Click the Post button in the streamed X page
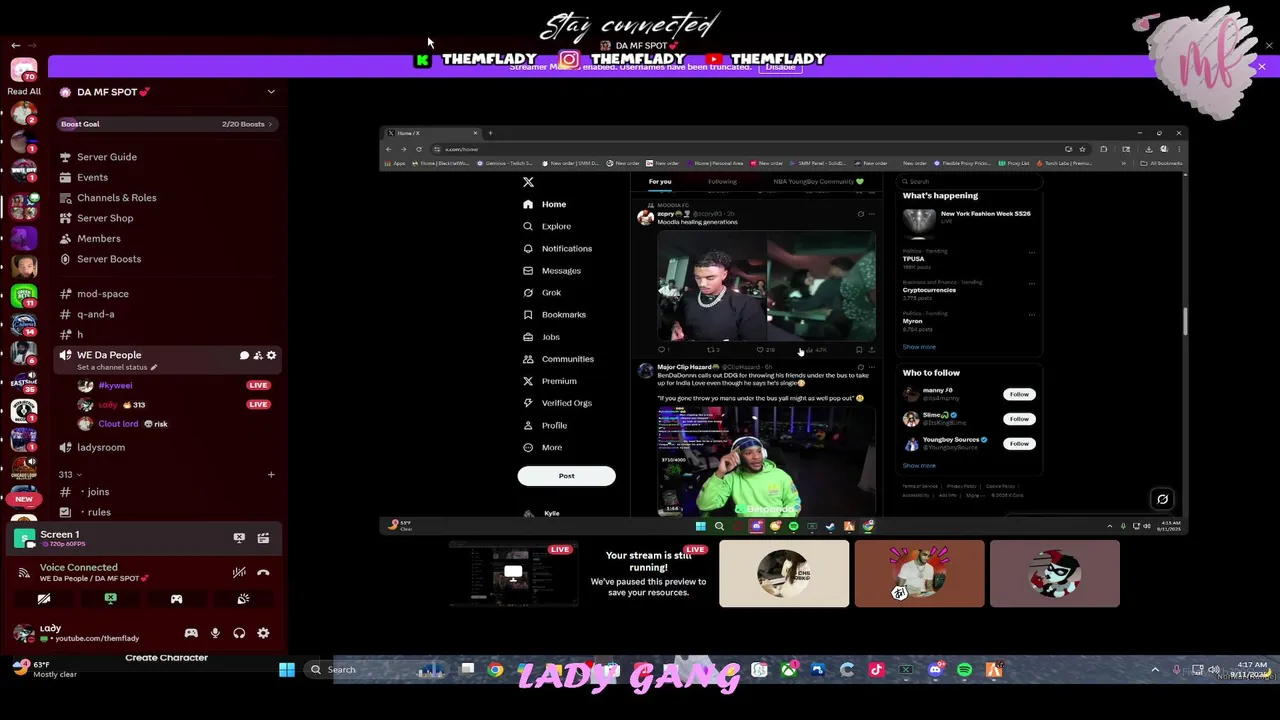1280x720 pixels. click(x=566, y=476)
